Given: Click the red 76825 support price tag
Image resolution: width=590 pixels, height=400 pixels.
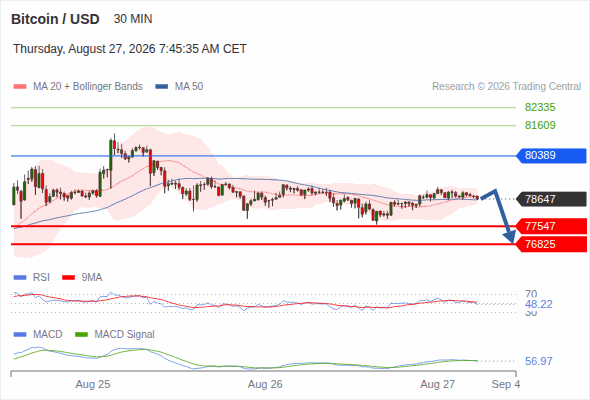Looking at the screenshot, I should (551, 244).
